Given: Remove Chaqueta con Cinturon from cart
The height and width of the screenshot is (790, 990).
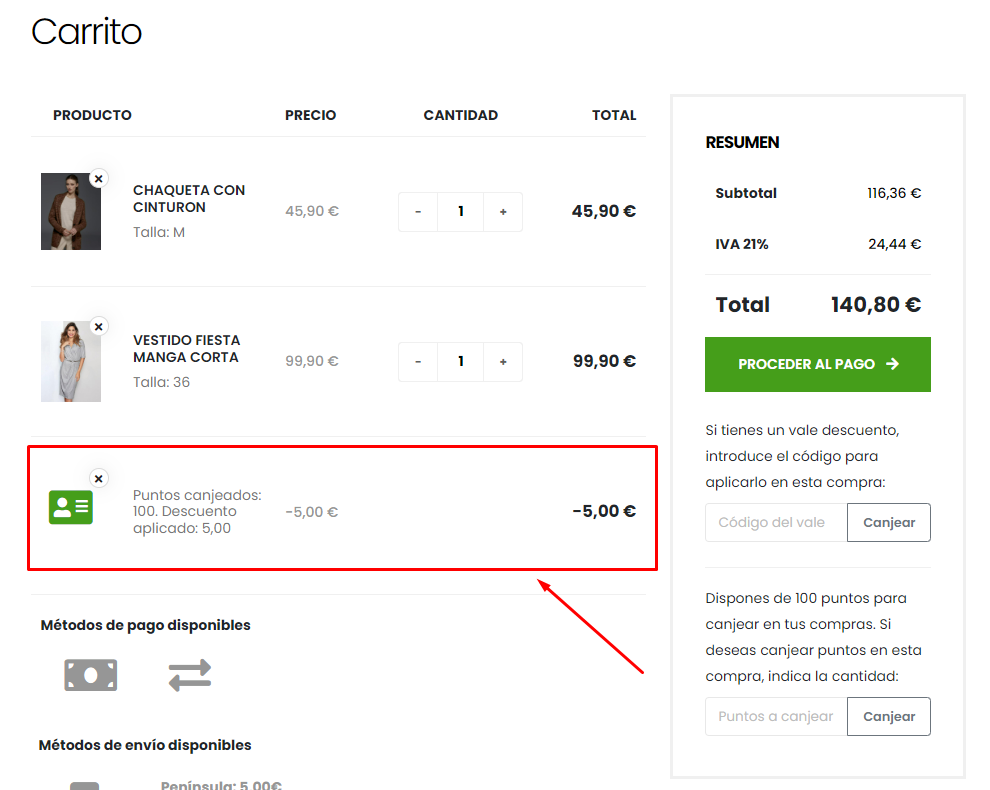Looking at the screenshot, I should (98, 178).
